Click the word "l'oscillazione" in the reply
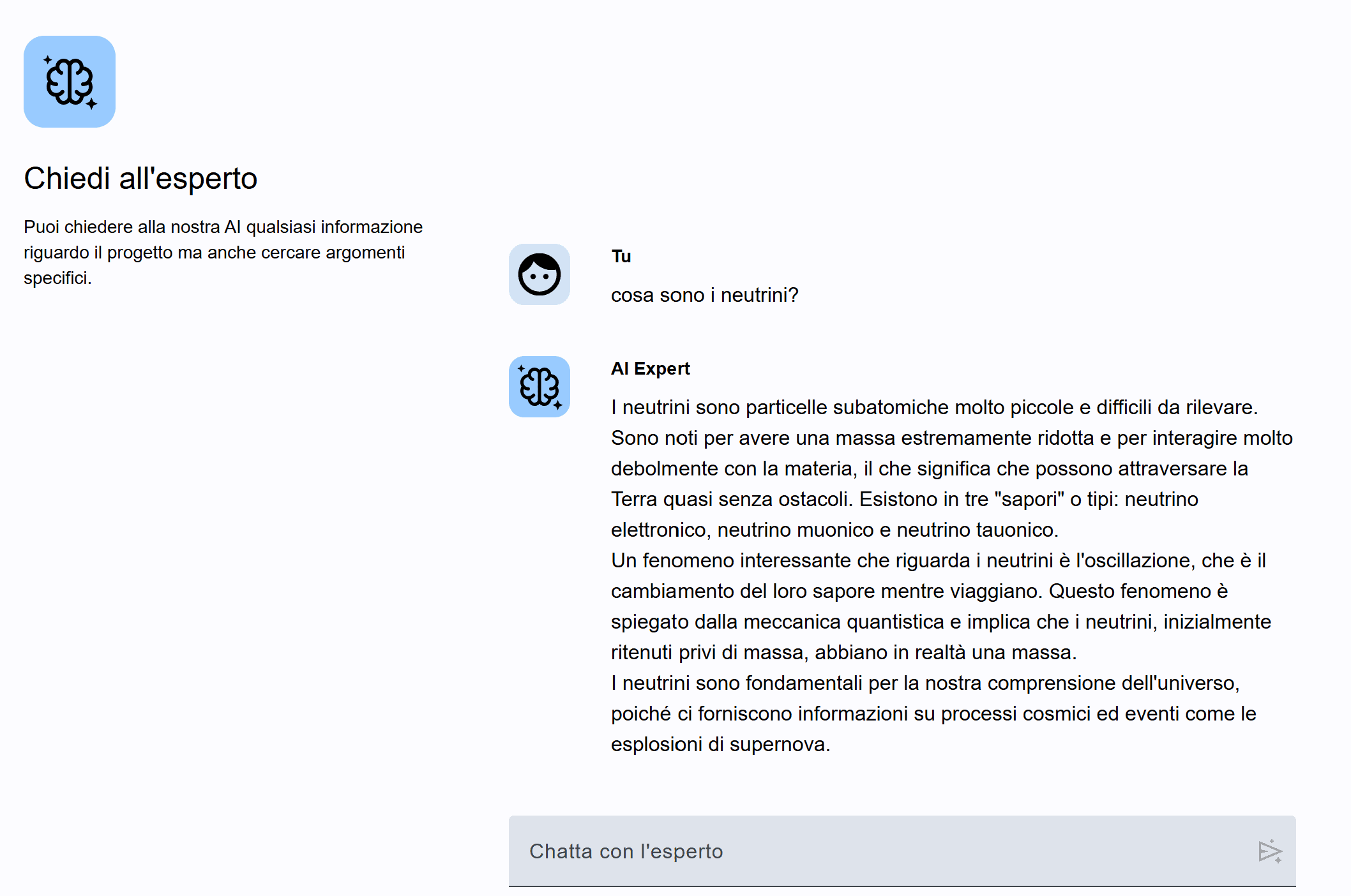This screenshot has width=1351, height=896. (x=1135, y=560)
